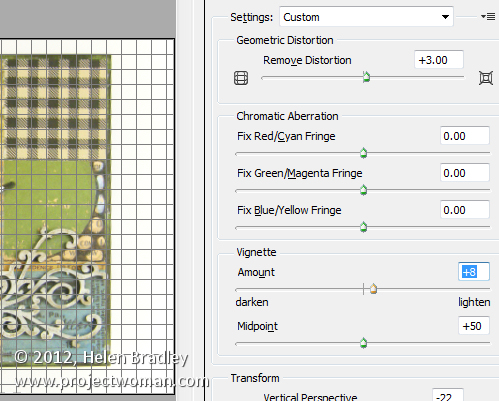This screenshot has height=401, width=499.
Task: Click the Vignette Midpoint slider handle
Action: (x=364, y=343)
